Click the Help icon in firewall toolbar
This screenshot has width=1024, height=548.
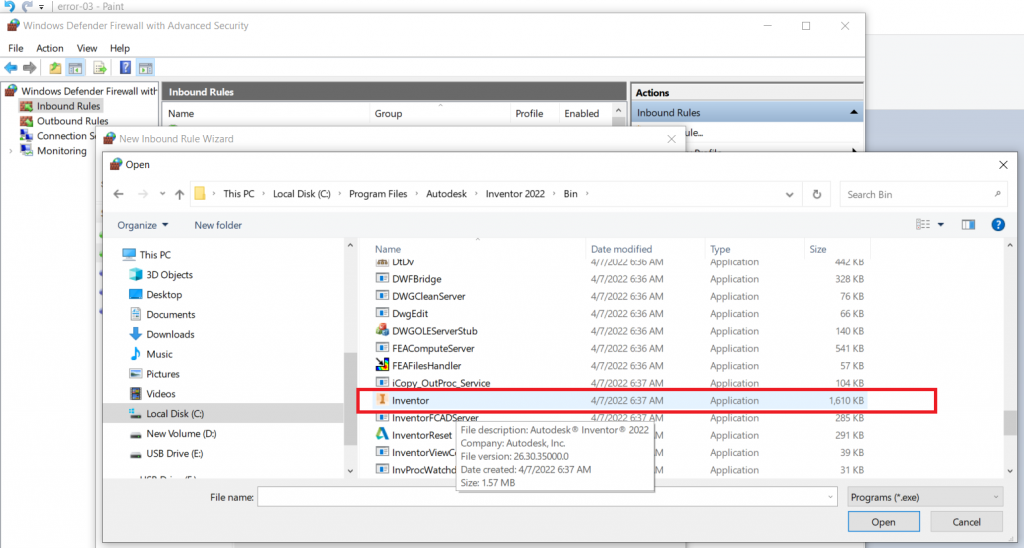(125, 68)
